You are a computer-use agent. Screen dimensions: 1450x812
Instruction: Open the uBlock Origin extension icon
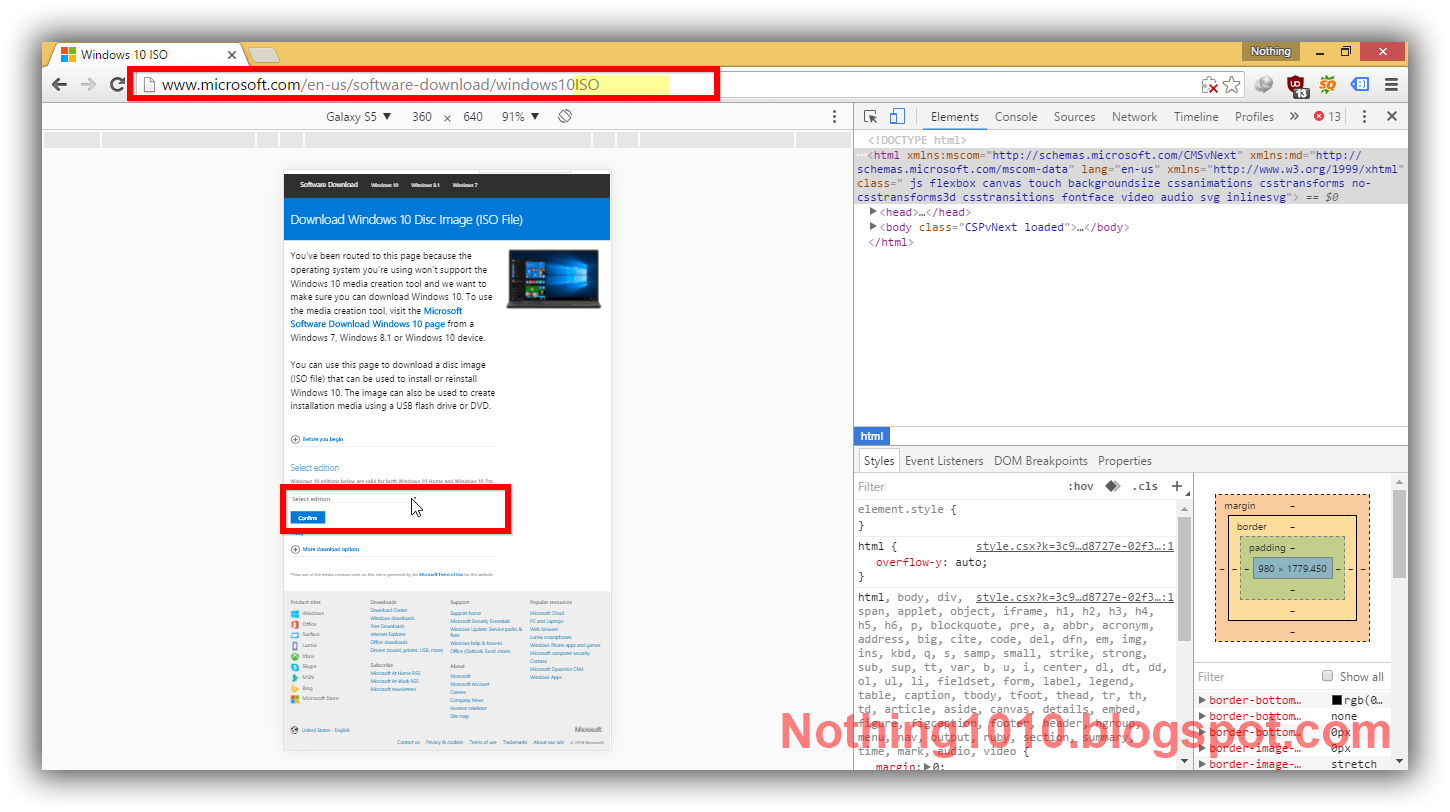coord(1297,86)
